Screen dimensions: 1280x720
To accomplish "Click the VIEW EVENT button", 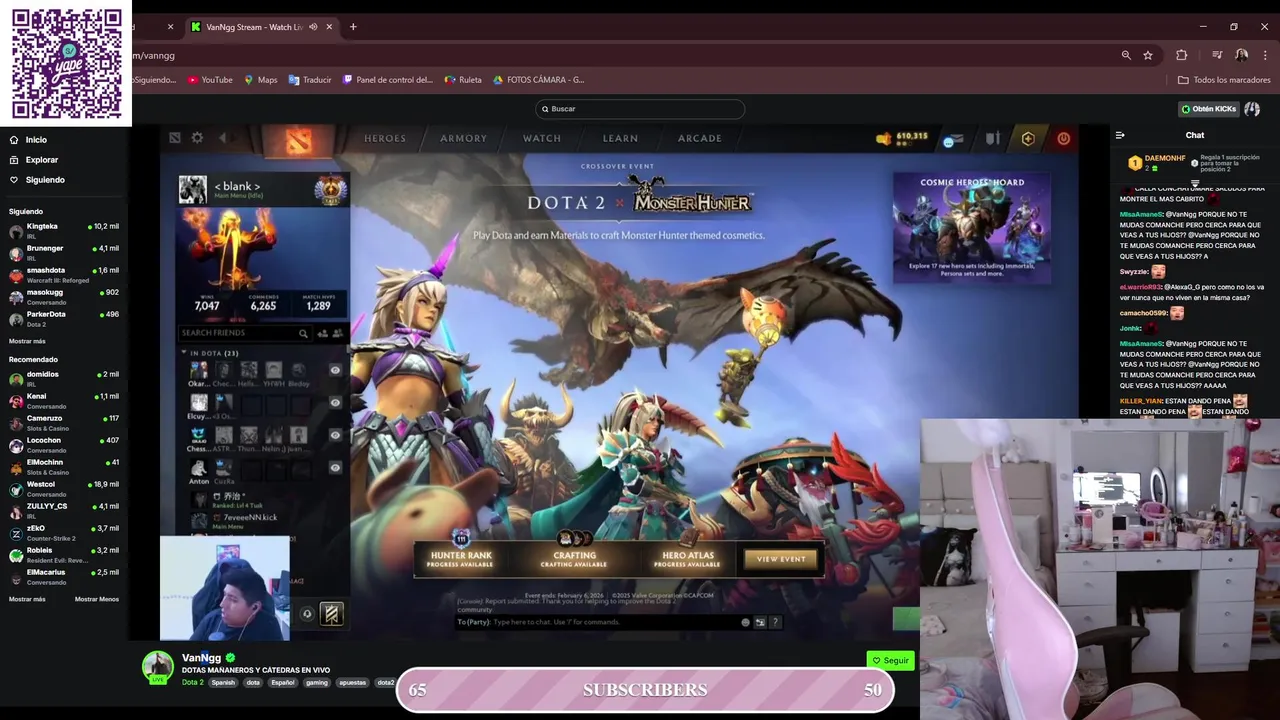I will [x=781, y=559].
